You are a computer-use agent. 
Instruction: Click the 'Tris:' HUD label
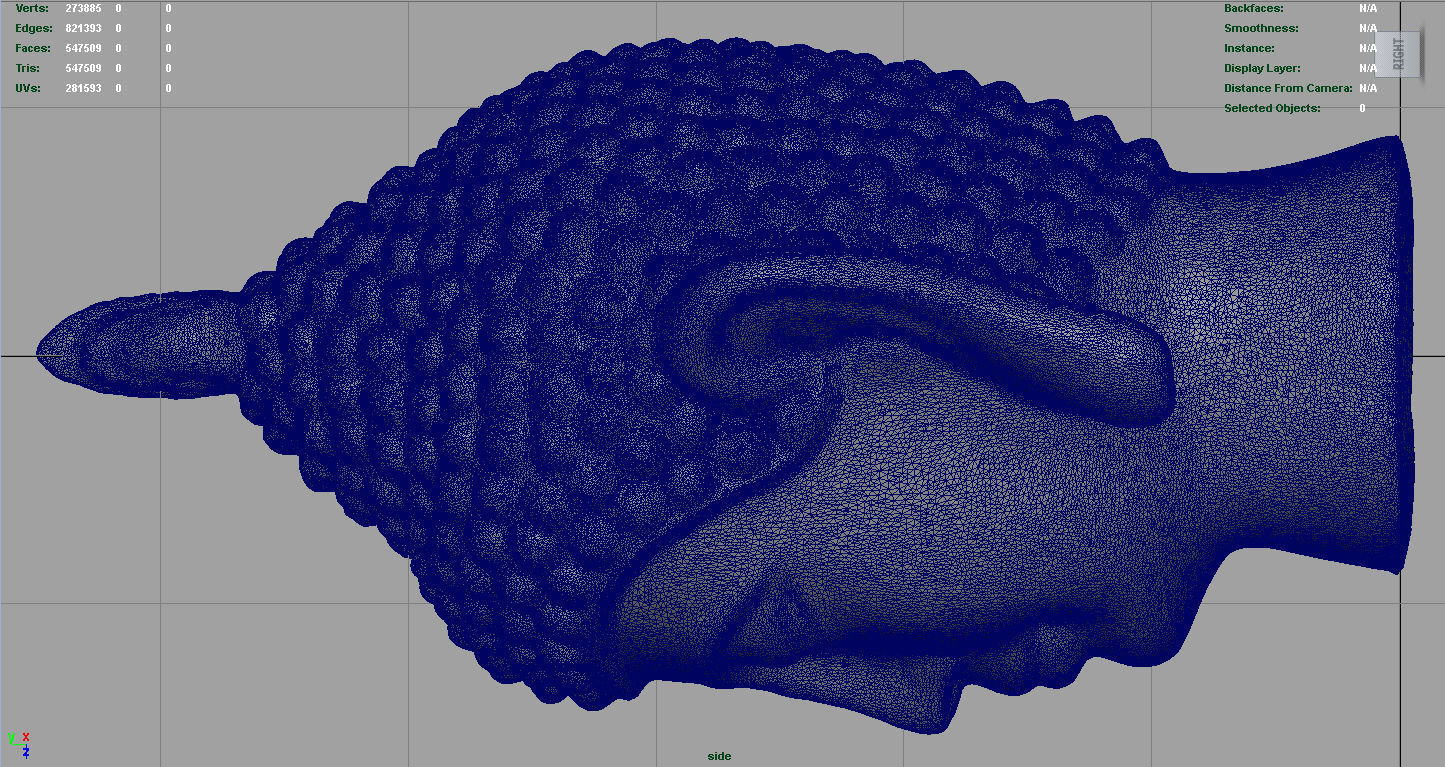(x=30, y=68)
